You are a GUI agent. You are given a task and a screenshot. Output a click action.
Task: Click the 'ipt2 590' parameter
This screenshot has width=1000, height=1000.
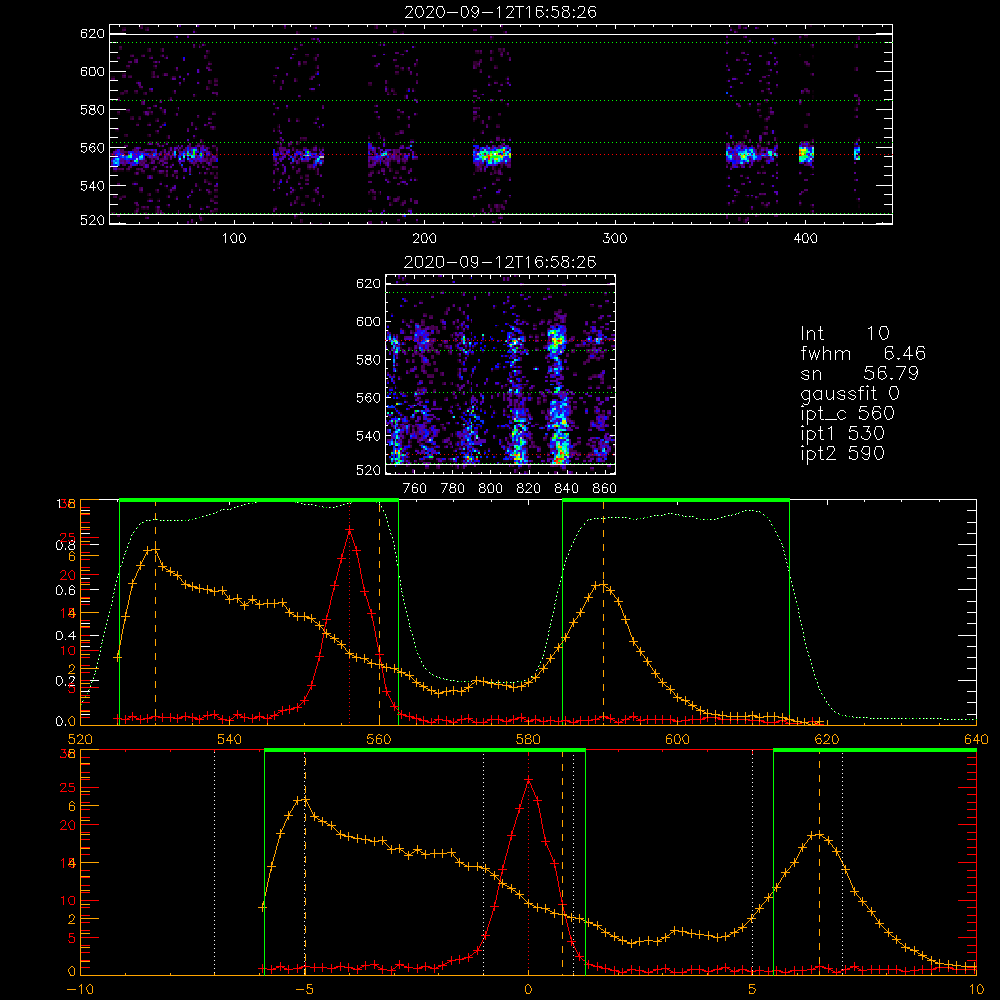click(x=842, y=453)
